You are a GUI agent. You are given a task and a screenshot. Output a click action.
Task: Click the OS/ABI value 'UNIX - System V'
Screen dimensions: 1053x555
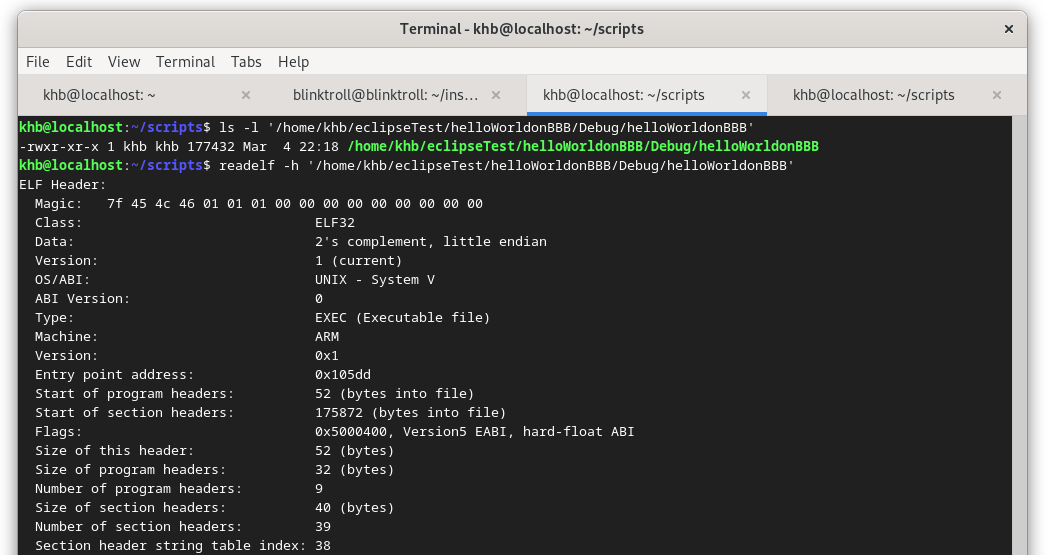click(x=375, y=280)
